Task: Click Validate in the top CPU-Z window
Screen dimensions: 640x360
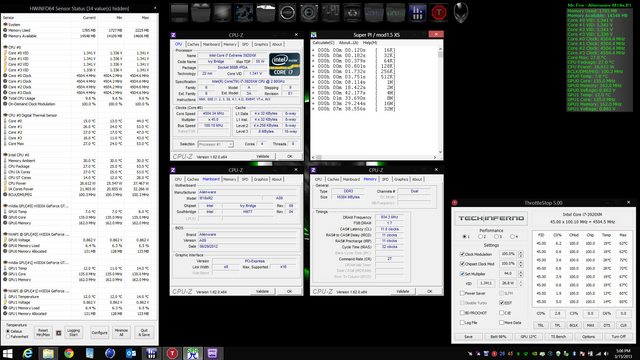Action: 262,156
